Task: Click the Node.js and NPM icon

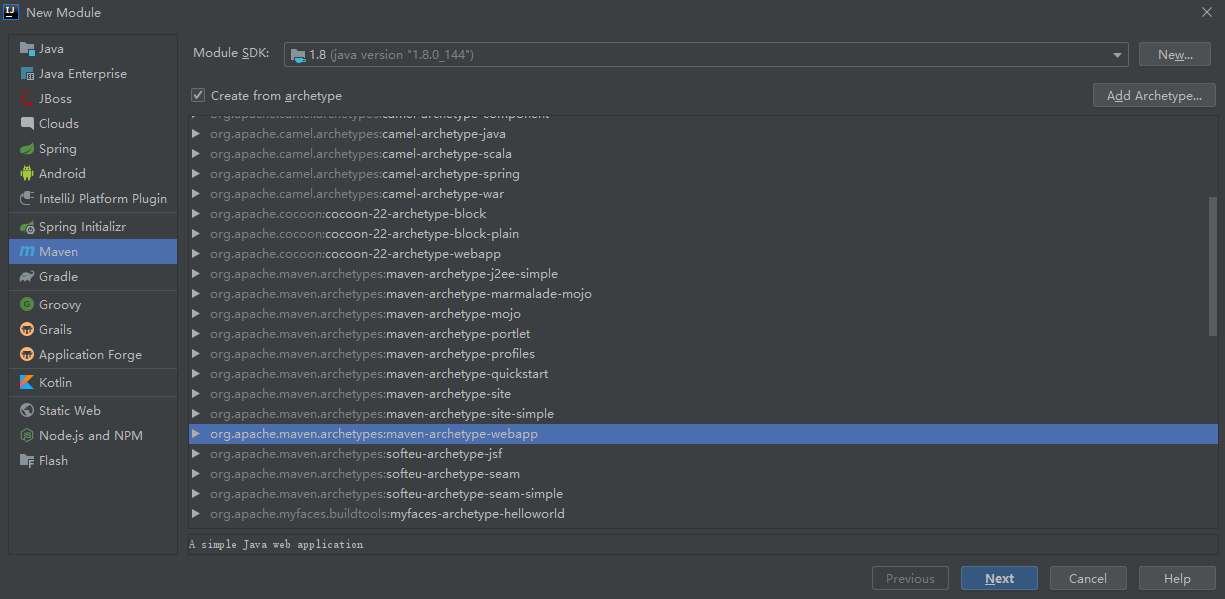Action: (27, 436)
